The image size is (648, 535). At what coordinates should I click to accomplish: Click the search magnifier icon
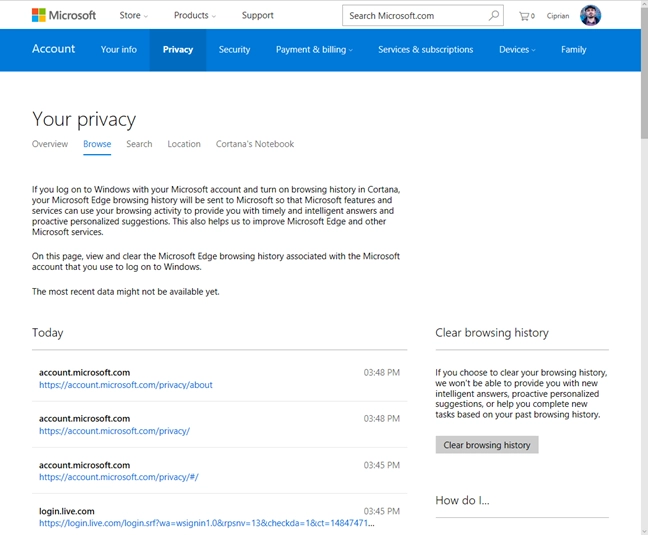tap(493, 16)
